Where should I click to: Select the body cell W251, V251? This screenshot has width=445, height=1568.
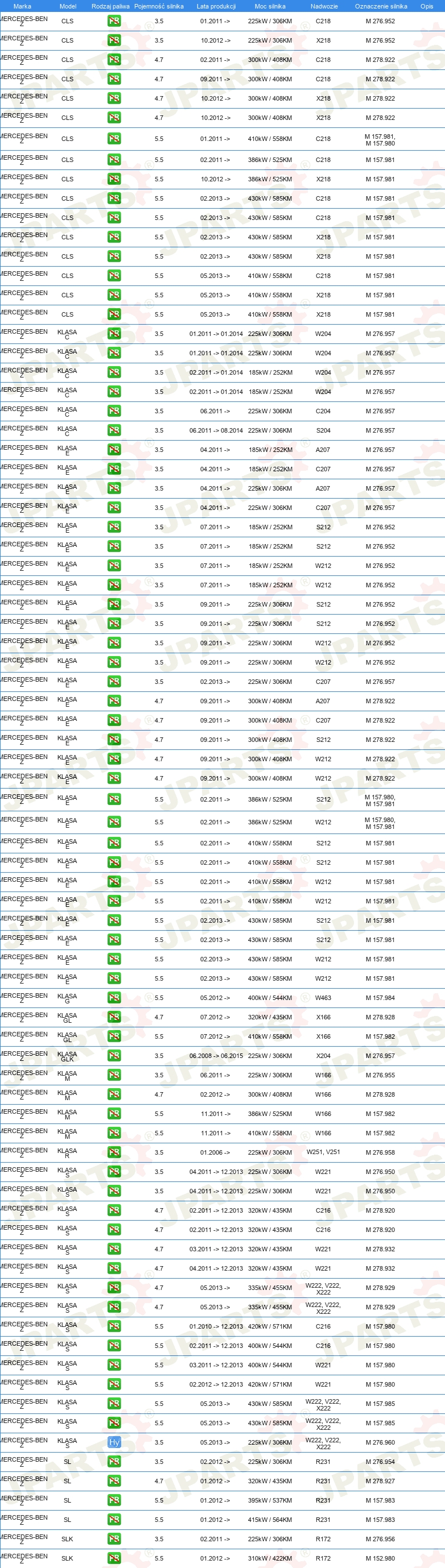pos(323,1152)
